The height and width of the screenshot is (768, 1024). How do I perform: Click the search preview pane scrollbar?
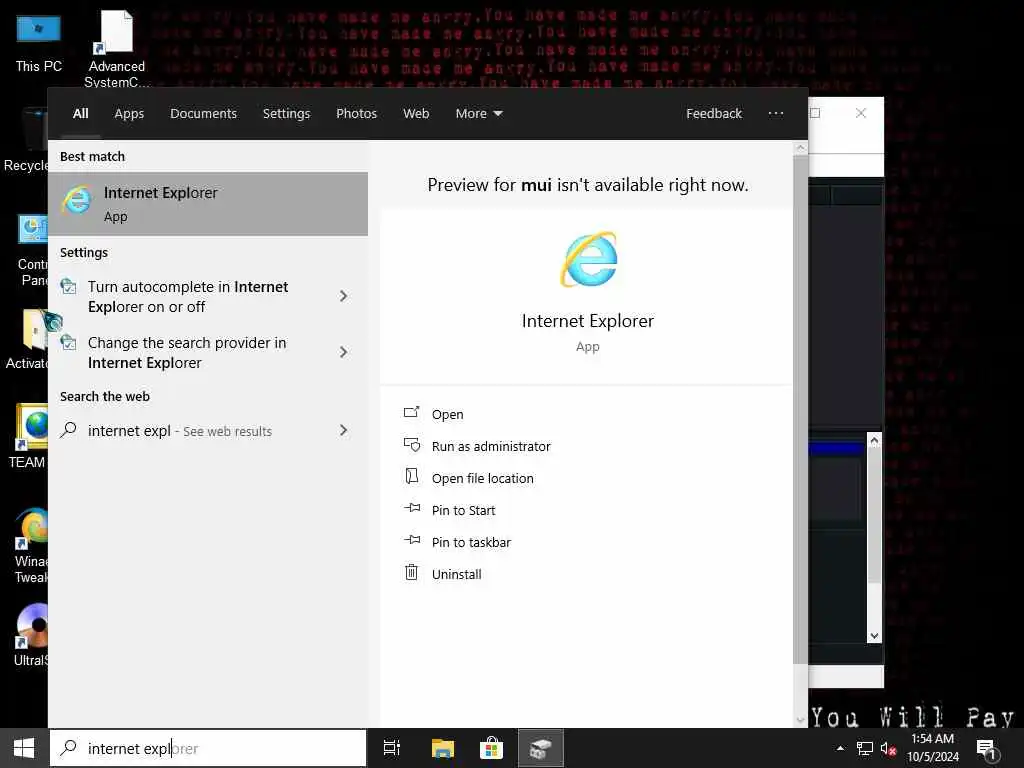801,410
